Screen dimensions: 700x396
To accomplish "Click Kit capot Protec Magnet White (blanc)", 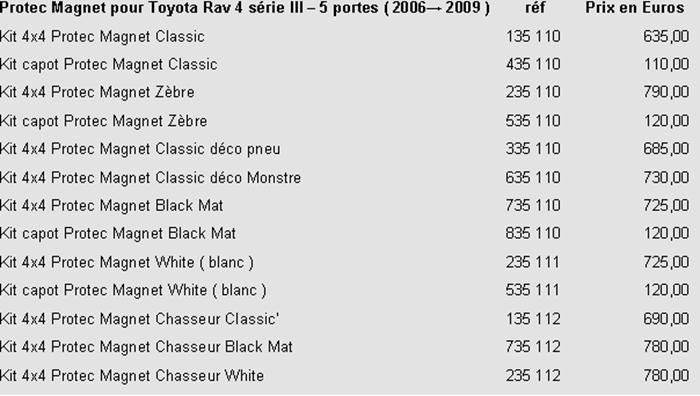I will (133, 290).
